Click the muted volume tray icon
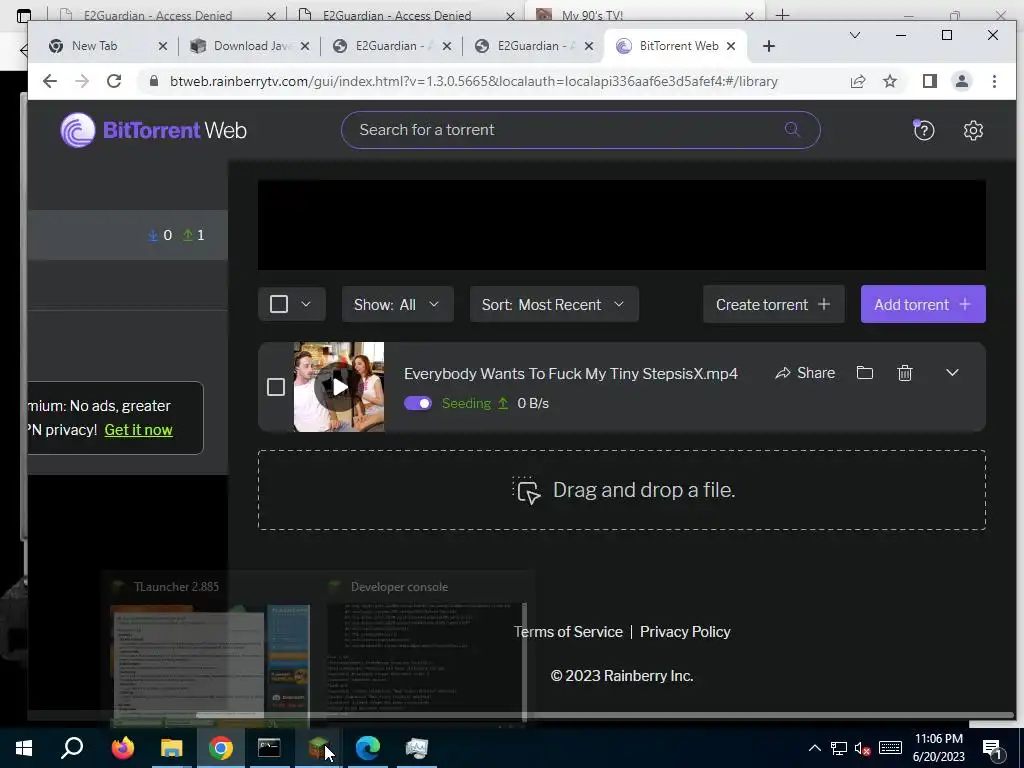Viewport: 1024px width, 768px height. click(x=862, y=748)
